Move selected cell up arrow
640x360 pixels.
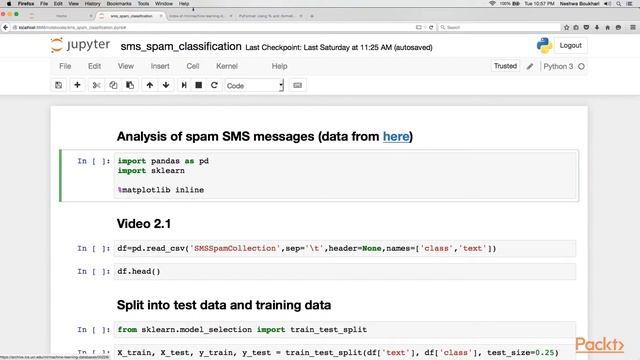click(149, 85)
